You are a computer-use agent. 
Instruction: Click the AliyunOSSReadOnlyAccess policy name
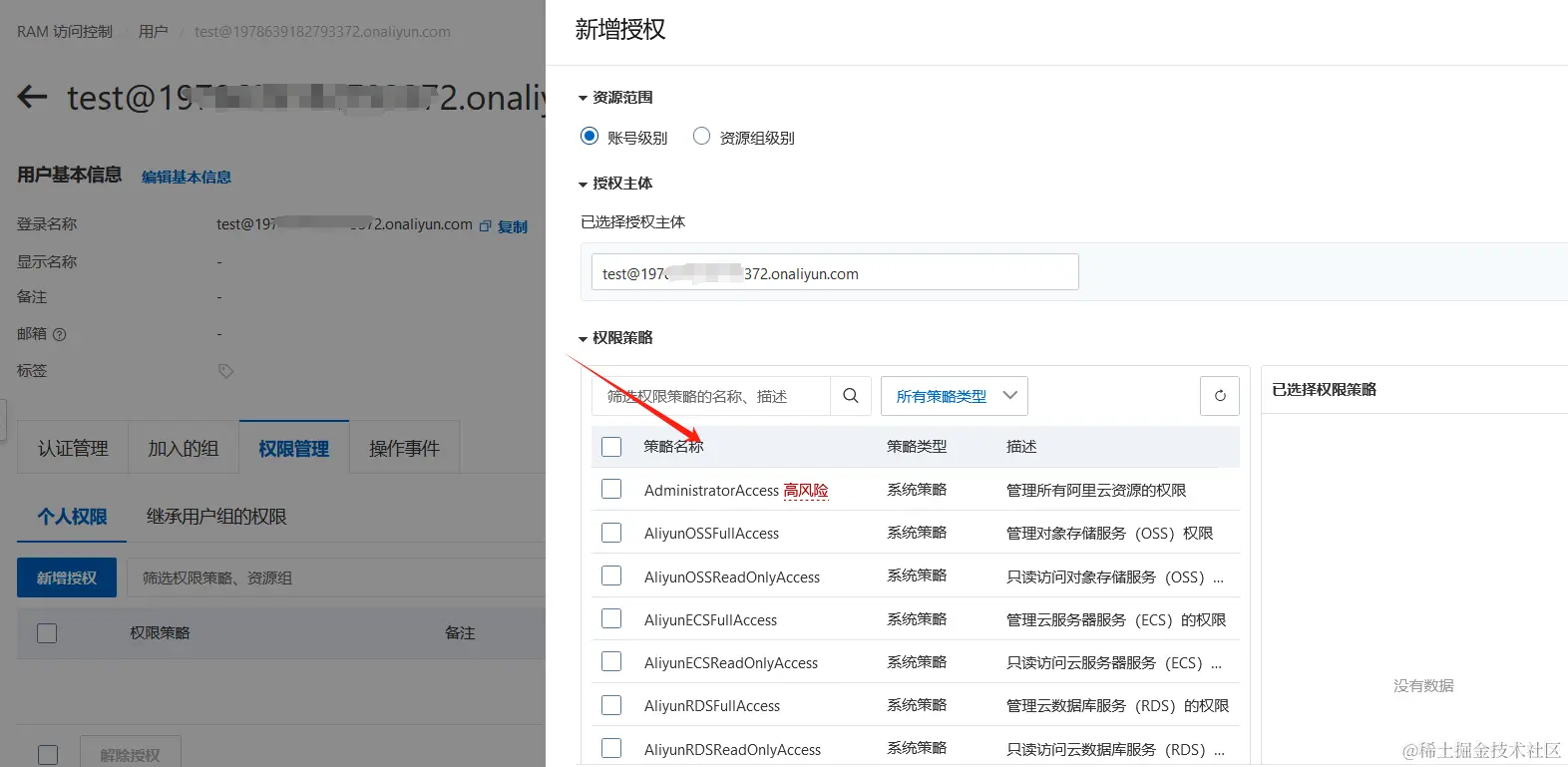pyautogui.click(x=732, y=576)
